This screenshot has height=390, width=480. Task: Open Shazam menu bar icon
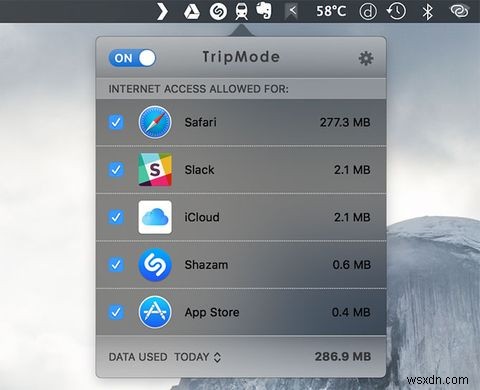218,11
